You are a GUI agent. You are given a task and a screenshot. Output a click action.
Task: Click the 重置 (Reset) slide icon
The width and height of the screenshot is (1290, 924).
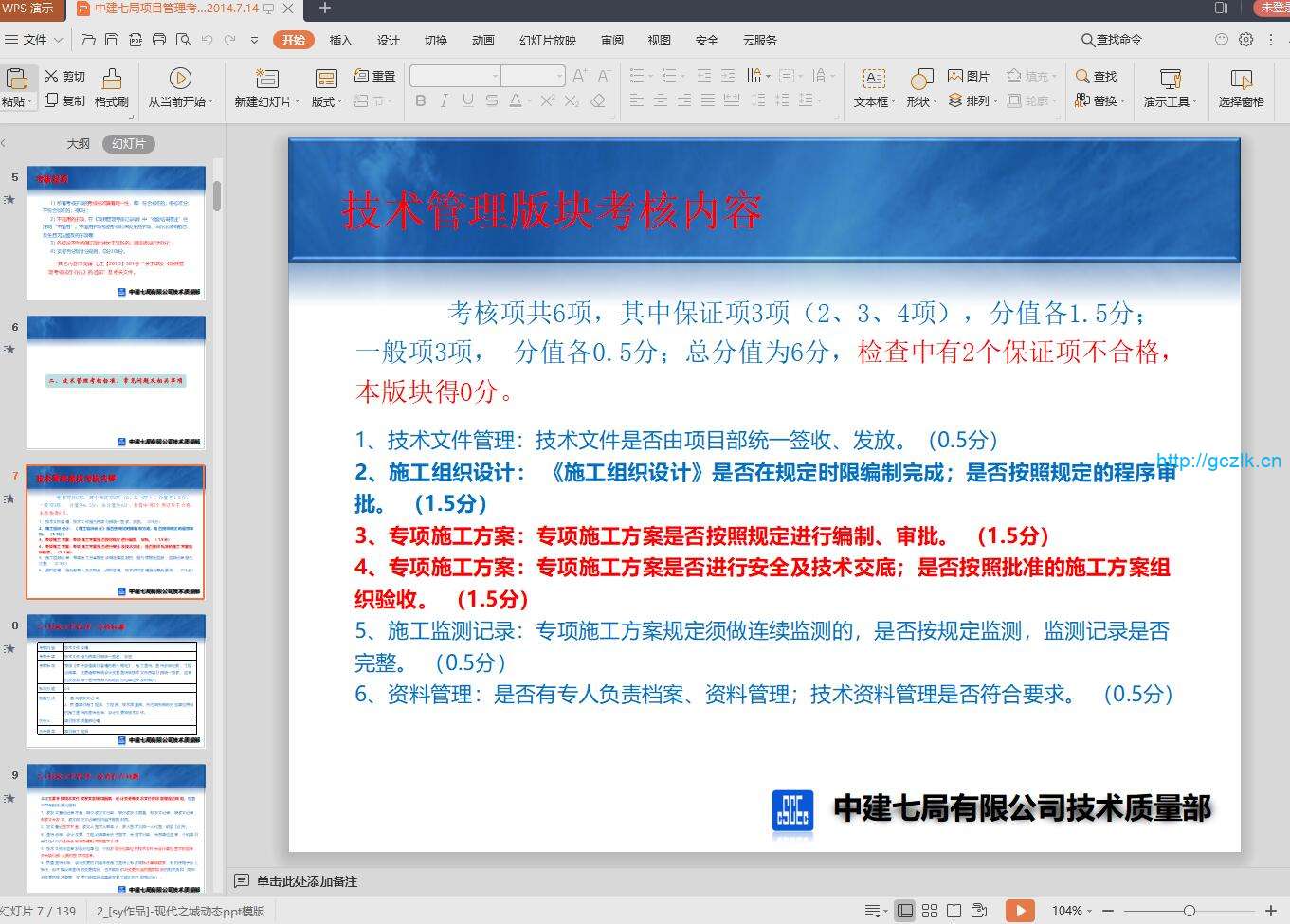[x=374, y=76]
